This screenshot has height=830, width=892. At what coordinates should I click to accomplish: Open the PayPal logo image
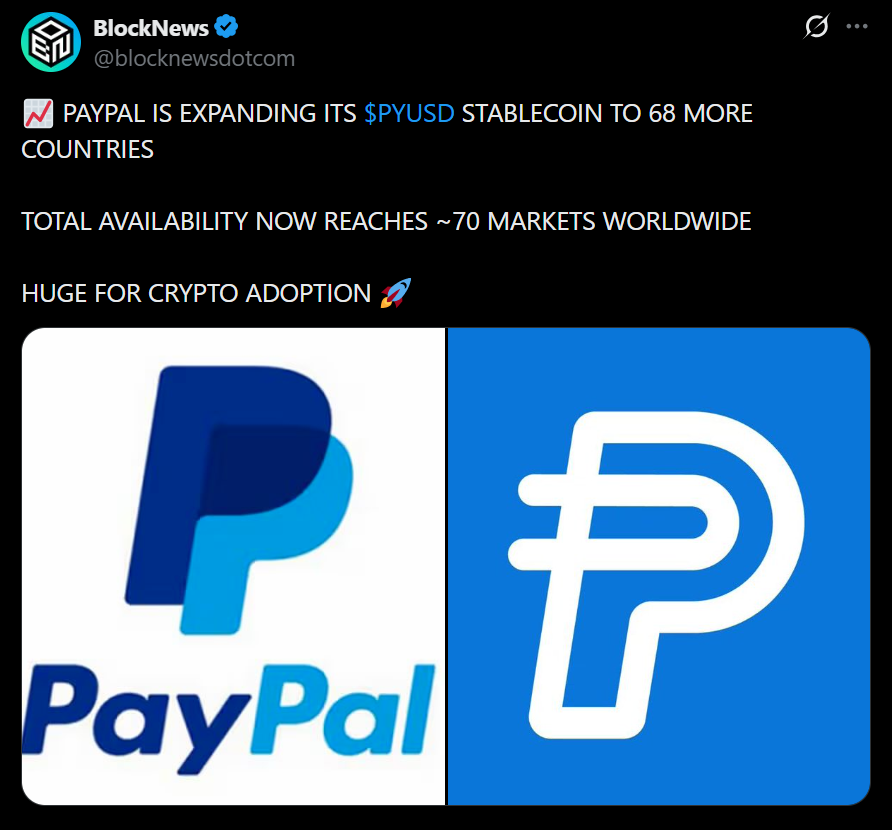(x=233, y=566)
